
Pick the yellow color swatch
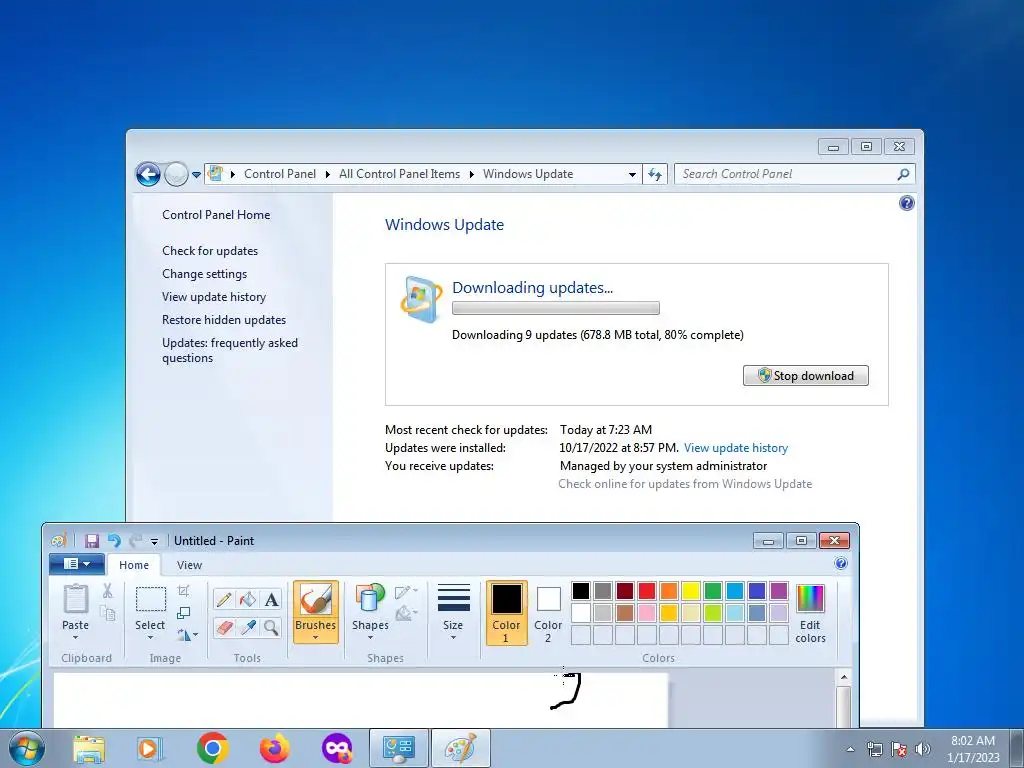[x=691, y=590]
